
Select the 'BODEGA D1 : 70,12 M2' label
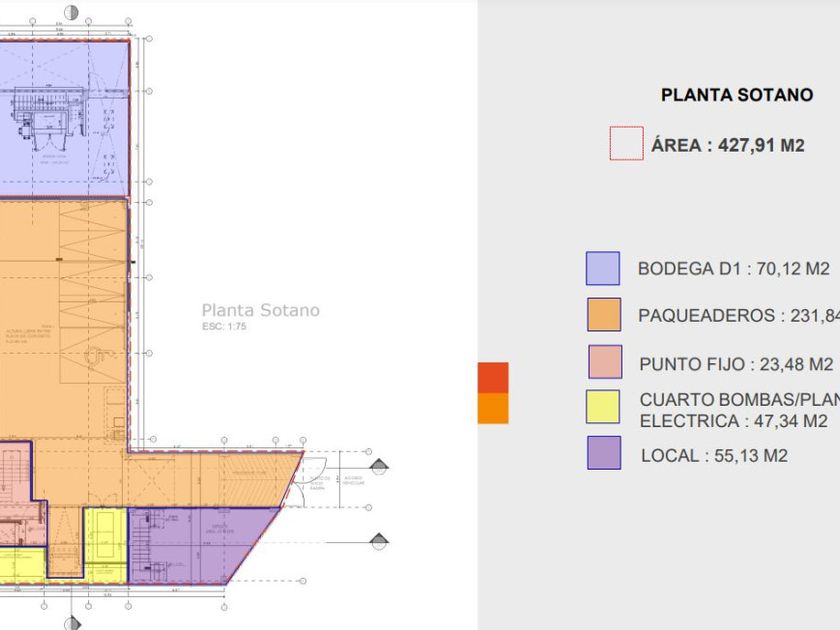pos(733,268)
